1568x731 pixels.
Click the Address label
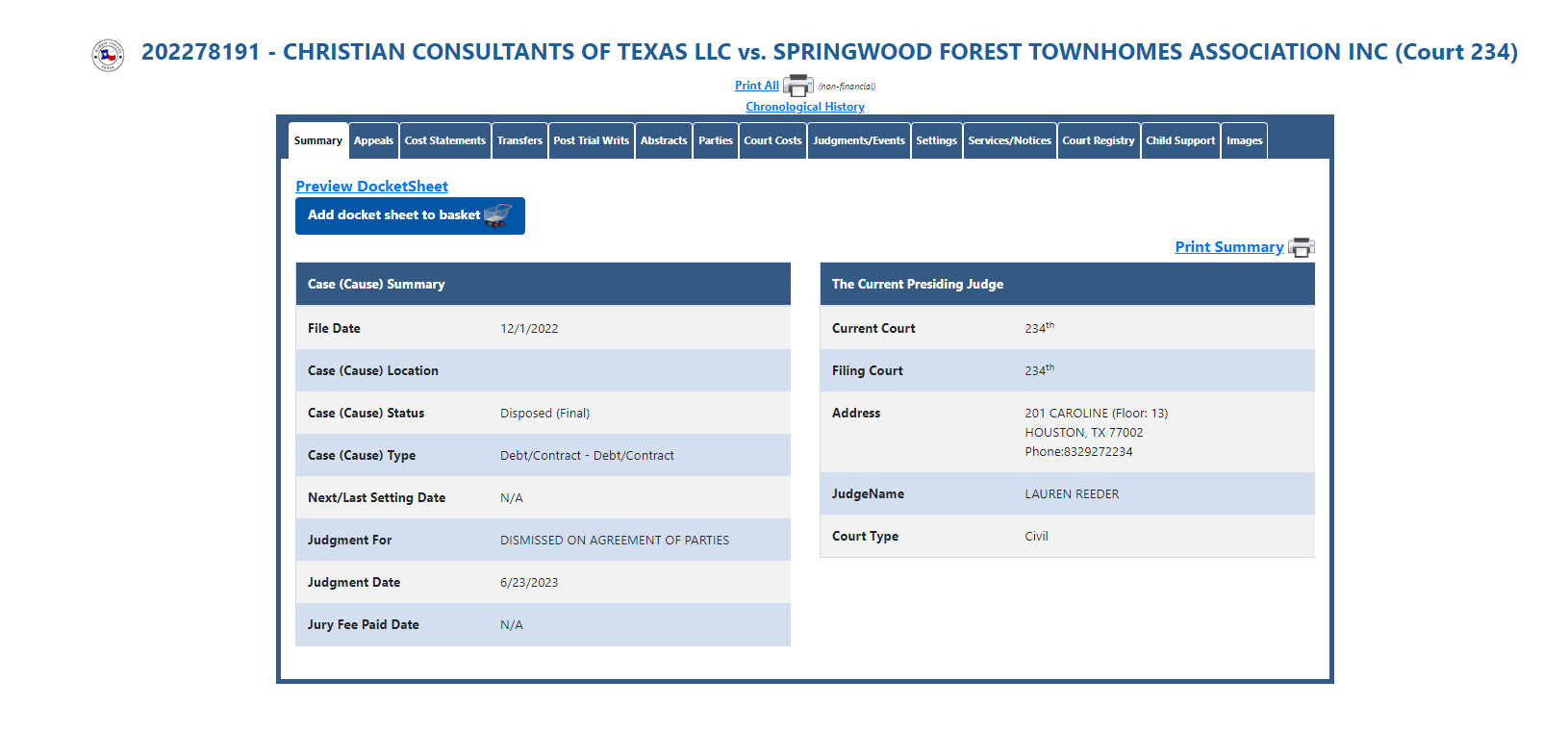click(856, 414)
